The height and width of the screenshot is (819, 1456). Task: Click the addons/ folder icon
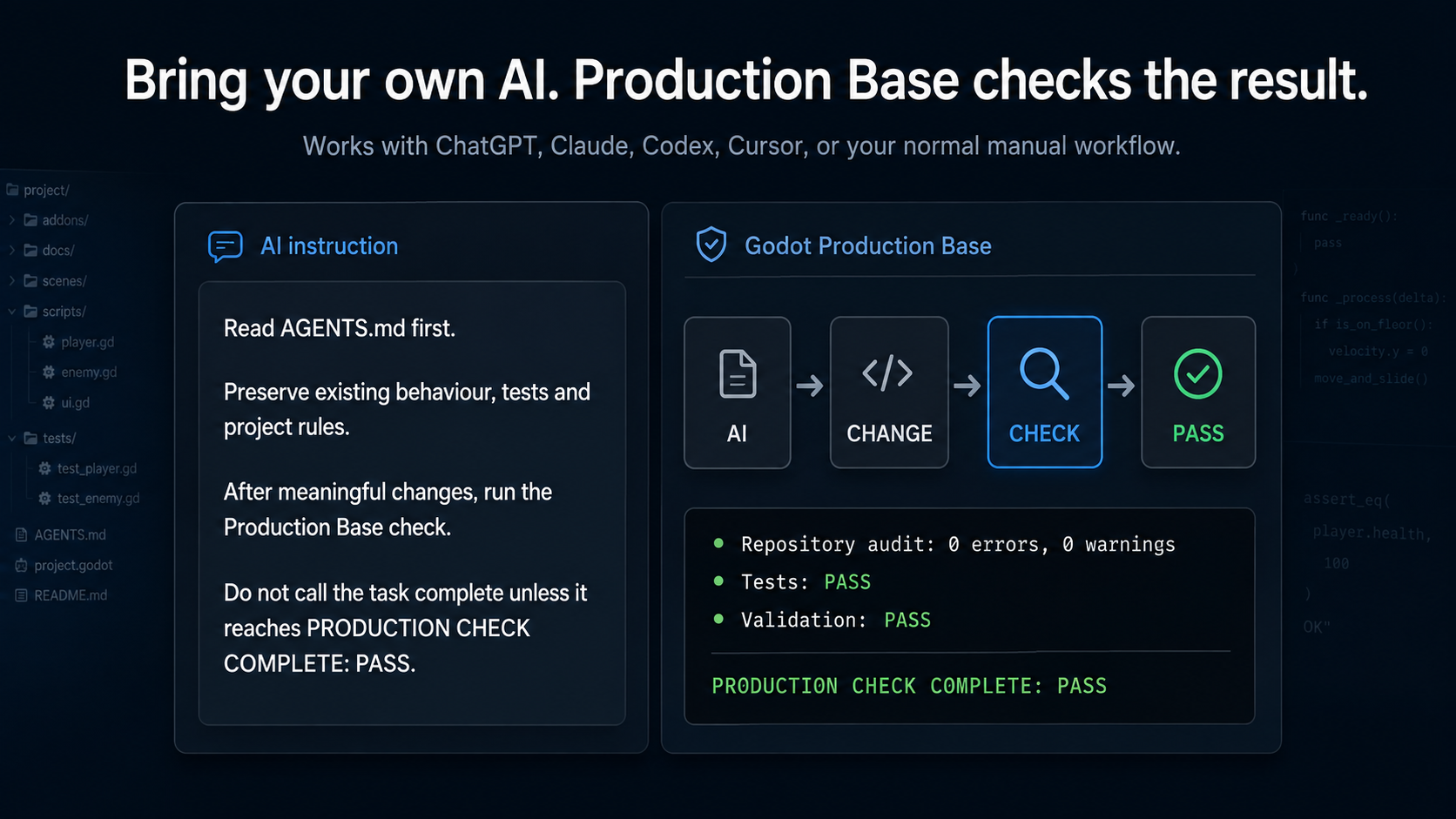[x=30, y=220]
